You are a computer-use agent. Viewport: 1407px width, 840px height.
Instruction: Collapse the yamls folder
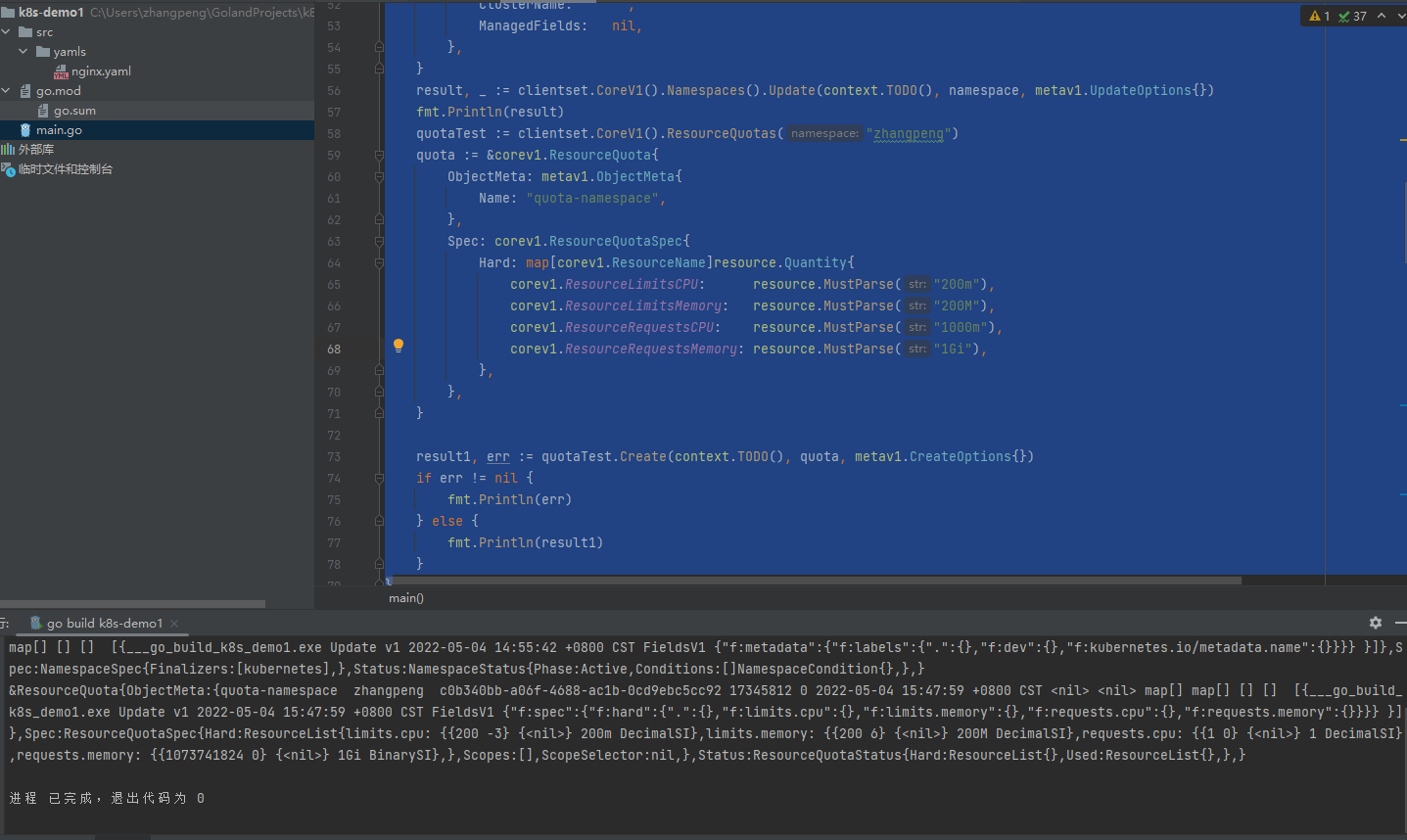[23, 52]
